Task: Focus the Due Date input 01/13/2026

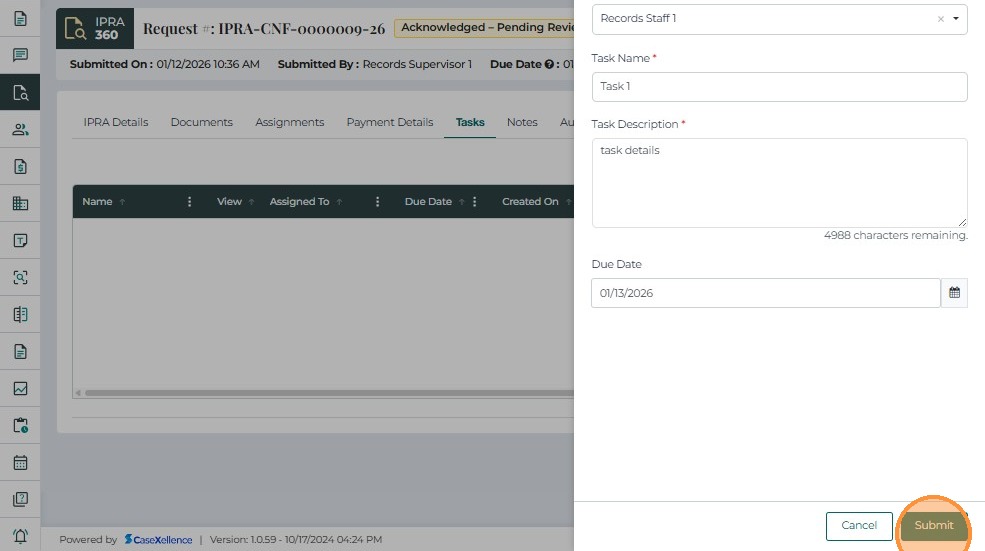Action: point(766,293)
